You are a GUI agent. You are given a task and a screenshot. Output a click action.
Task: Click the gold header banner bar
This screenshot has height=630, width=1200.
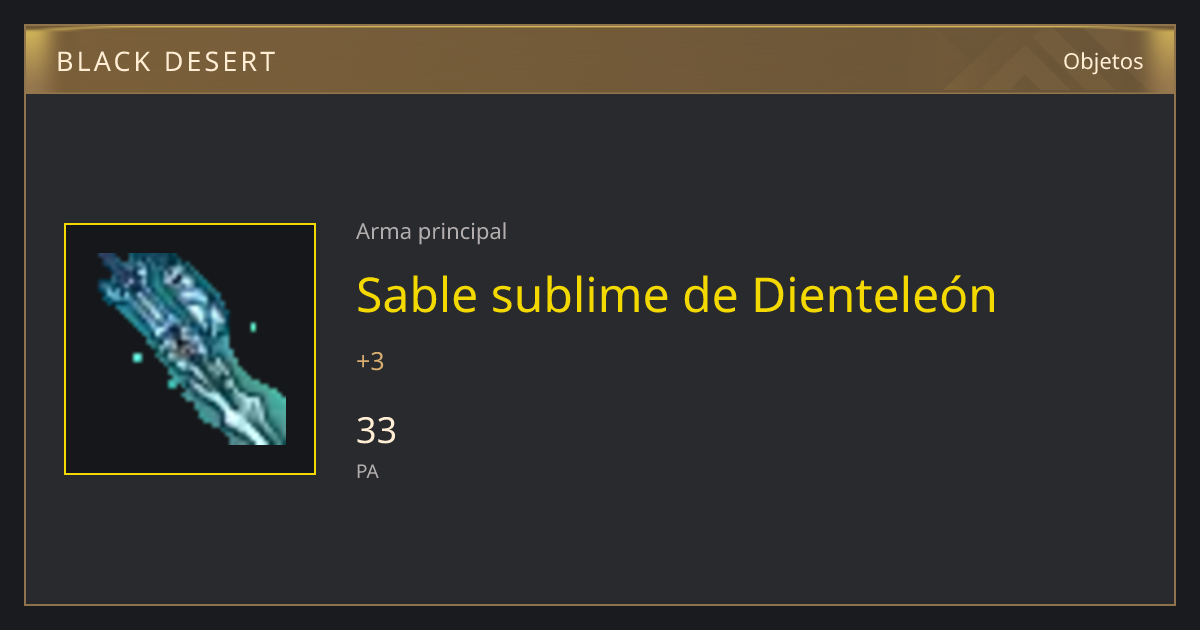tap(600, 60)
